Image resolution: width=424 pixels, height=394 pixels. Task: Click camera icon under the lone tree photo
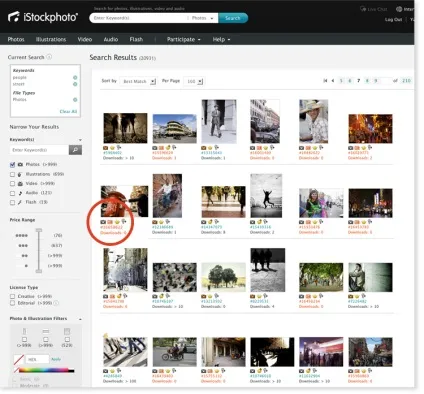[x=204, y=296]
